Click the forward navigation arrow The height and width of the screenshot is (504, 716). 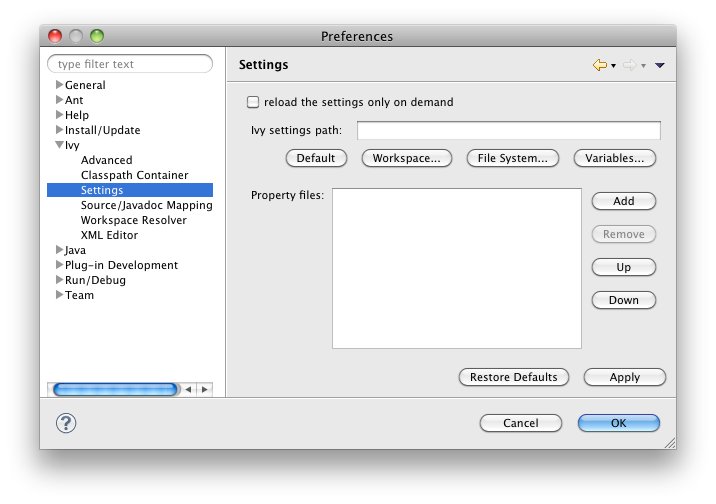(x=629, y=65)
